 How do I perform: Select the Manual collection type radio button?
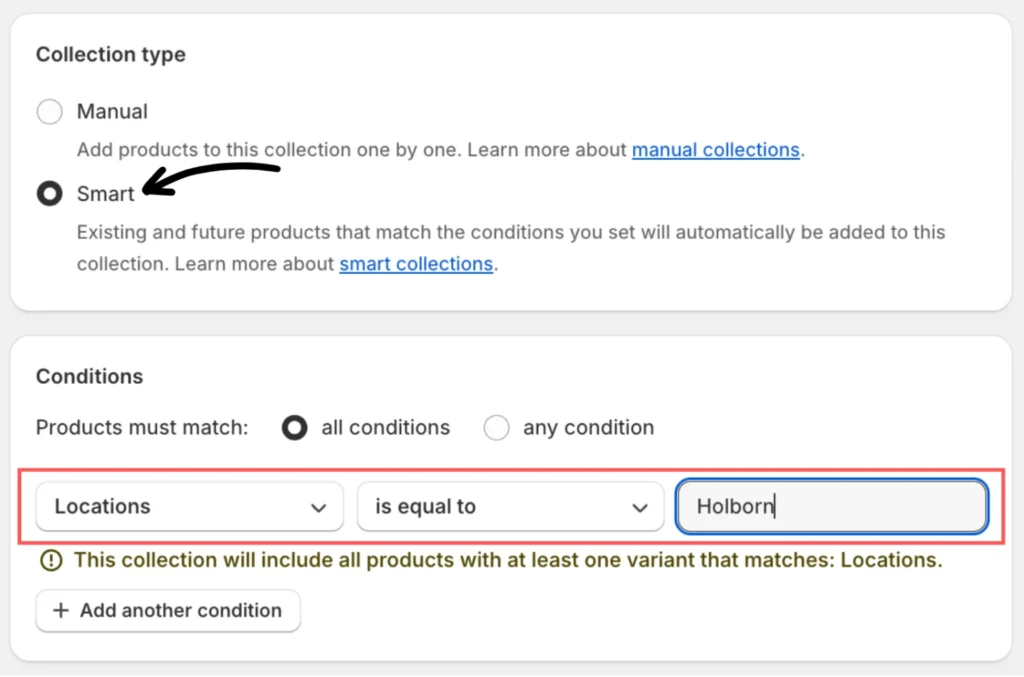49,112
